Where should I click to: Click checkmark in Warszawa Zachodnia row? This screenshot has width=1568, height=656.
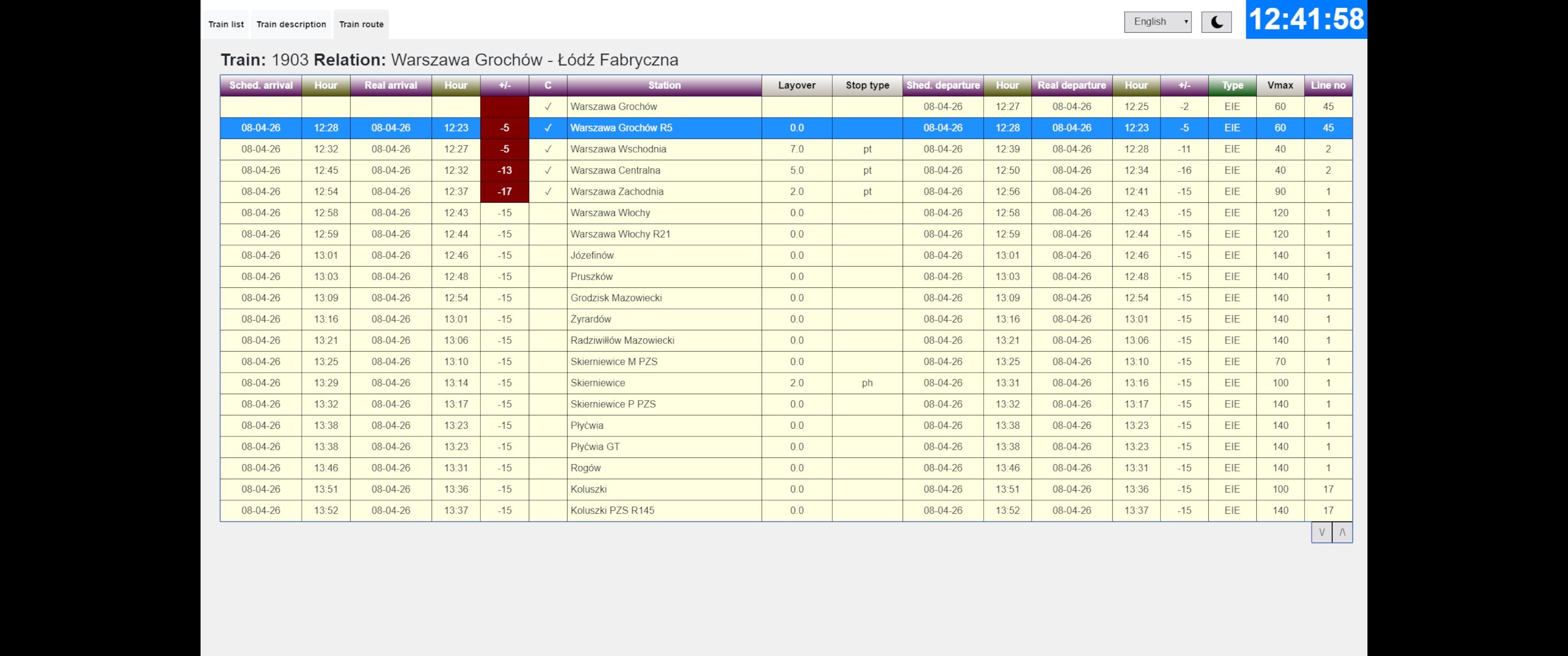point(548,192)
